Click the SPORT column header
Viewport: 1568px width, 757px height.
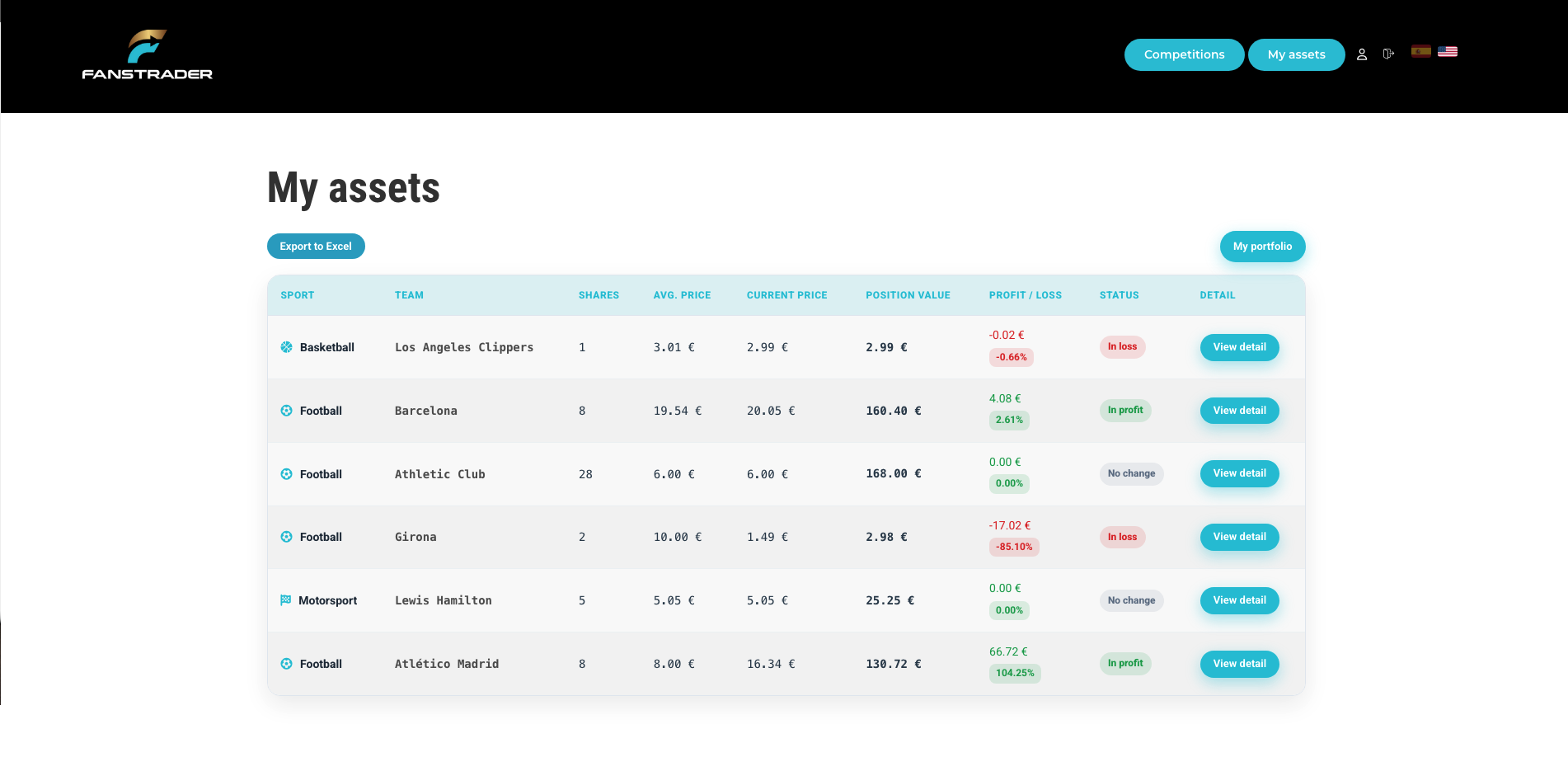click(298, 295)
